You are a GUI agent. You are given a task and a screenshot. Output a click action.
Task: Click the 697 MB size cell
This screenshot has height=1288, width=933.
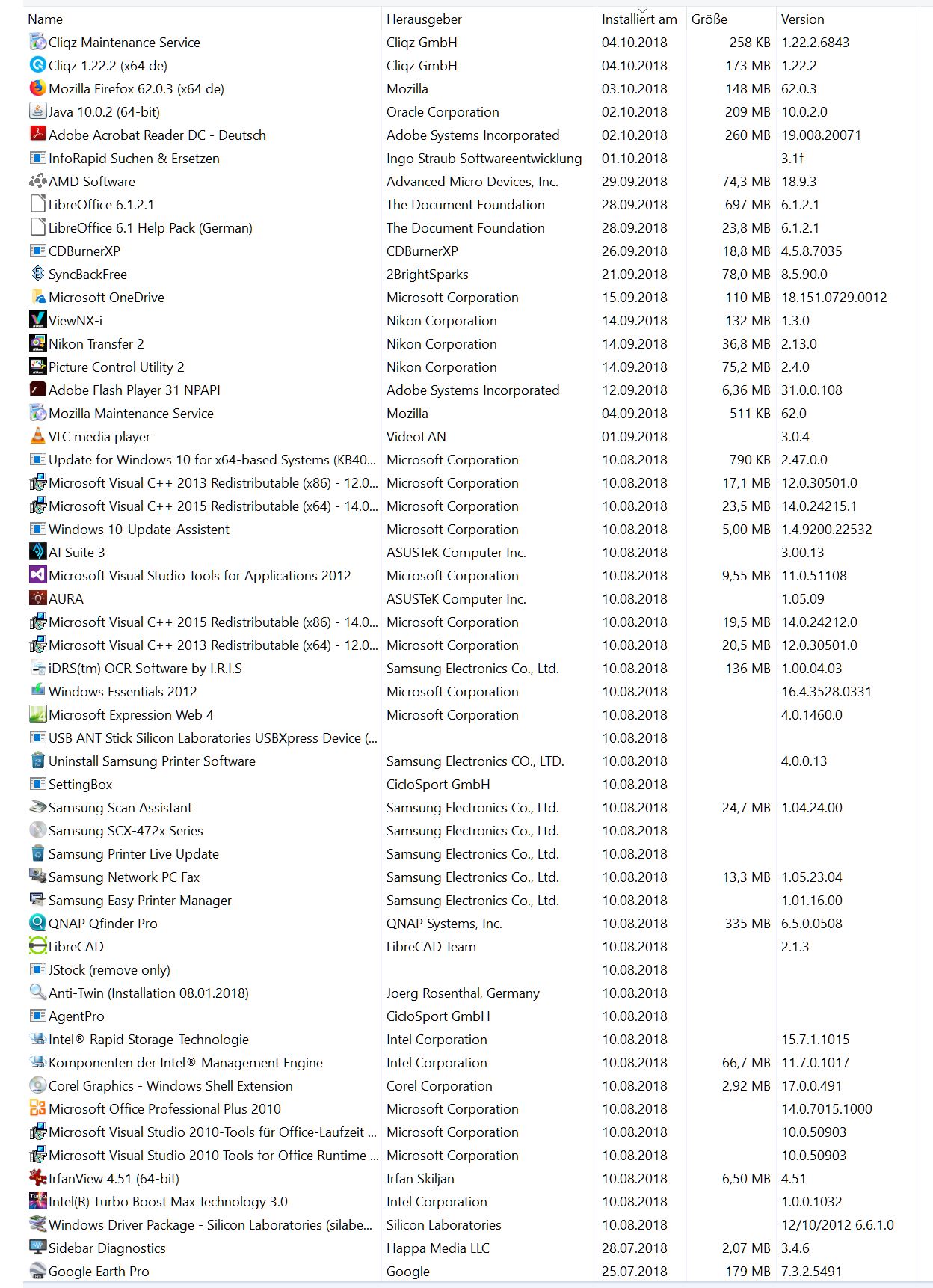(x=748, y=204)
